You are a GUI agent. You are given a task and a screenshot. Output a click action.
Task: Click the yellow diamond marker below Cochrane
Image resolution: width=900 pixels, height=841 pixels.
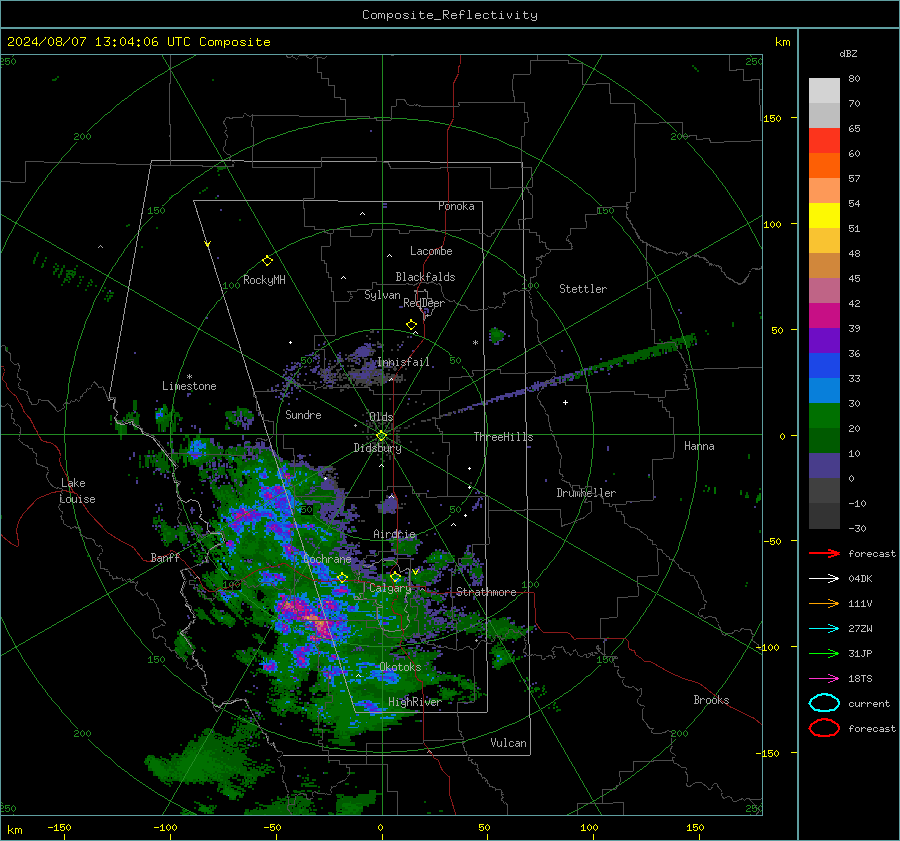tap(342, 578)
